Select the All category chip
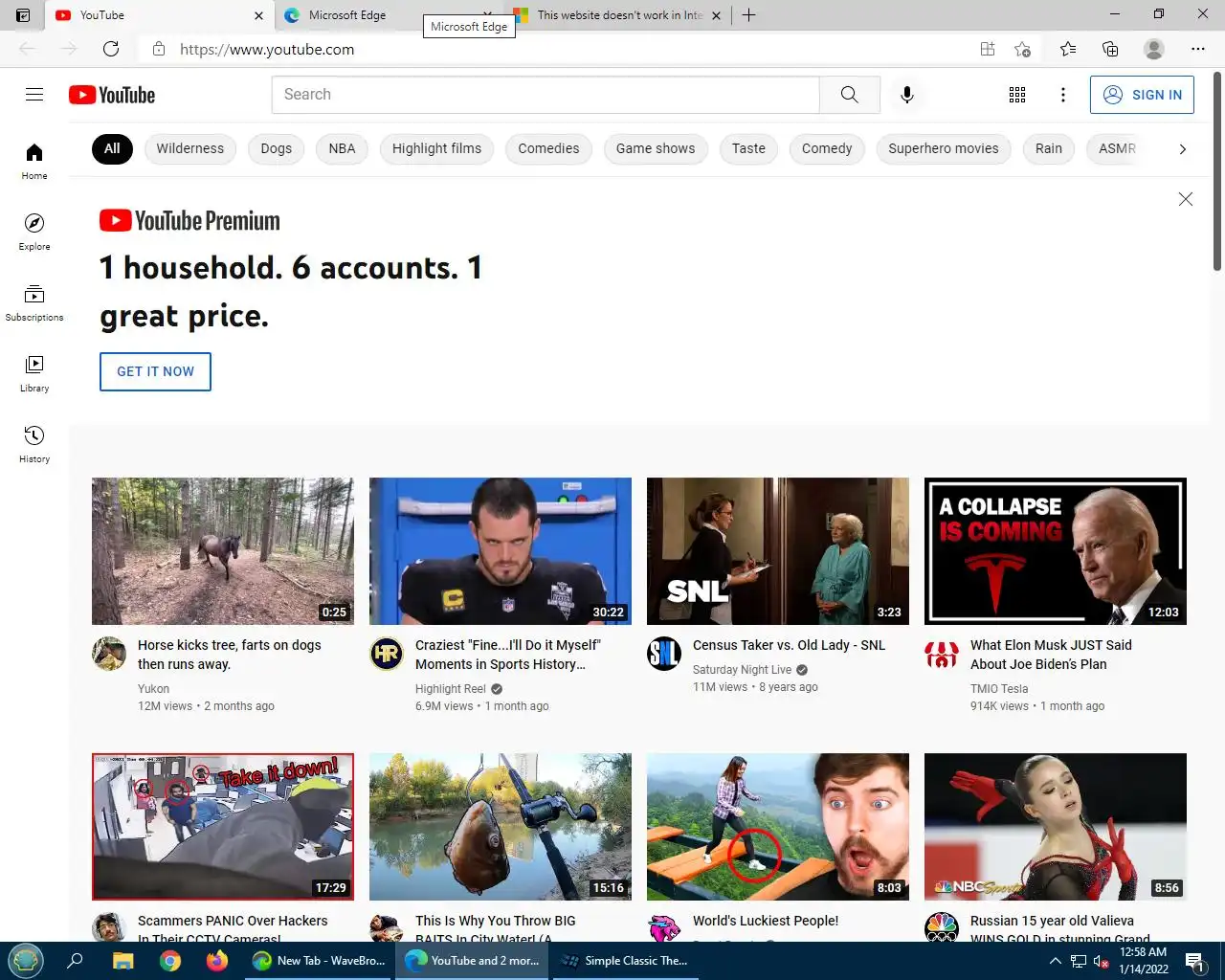This screenshot has height=980, width=1225. point(112,148)
